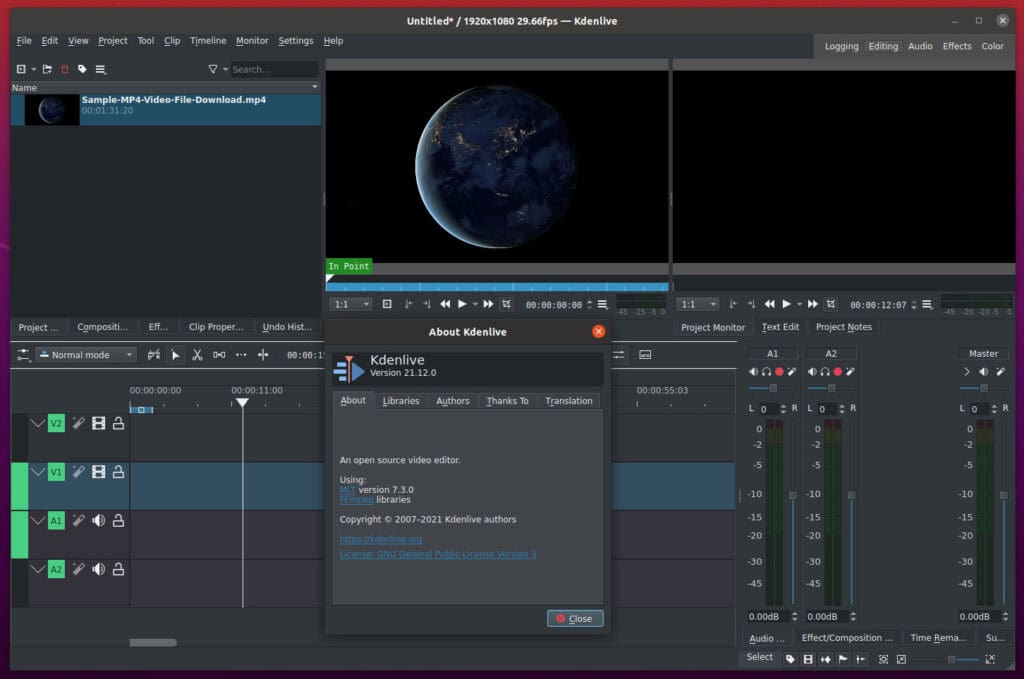Screen dimensions: 1024x679
Task: Open the Normal mode edit mode dropdown
Action: click(86, 355)
